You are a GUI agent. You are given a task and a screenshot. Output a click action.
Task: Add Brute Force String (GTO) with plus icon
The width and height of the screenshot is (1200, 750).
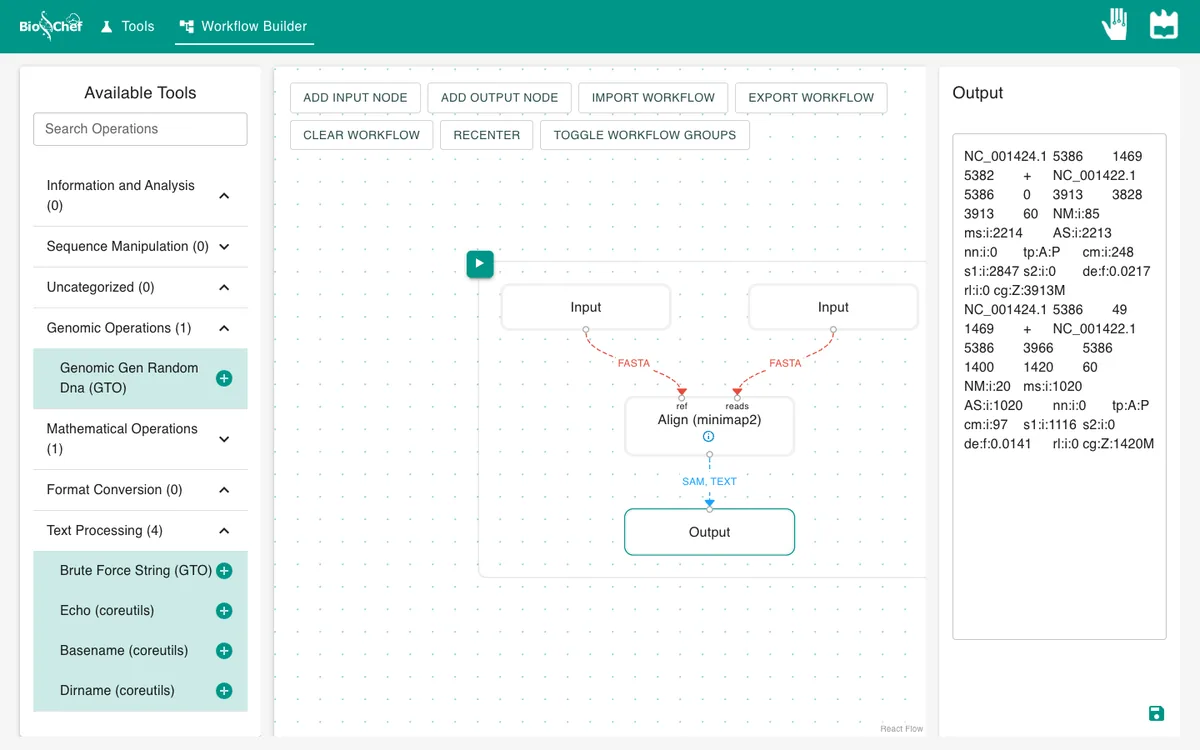click(x=224, y=571)
